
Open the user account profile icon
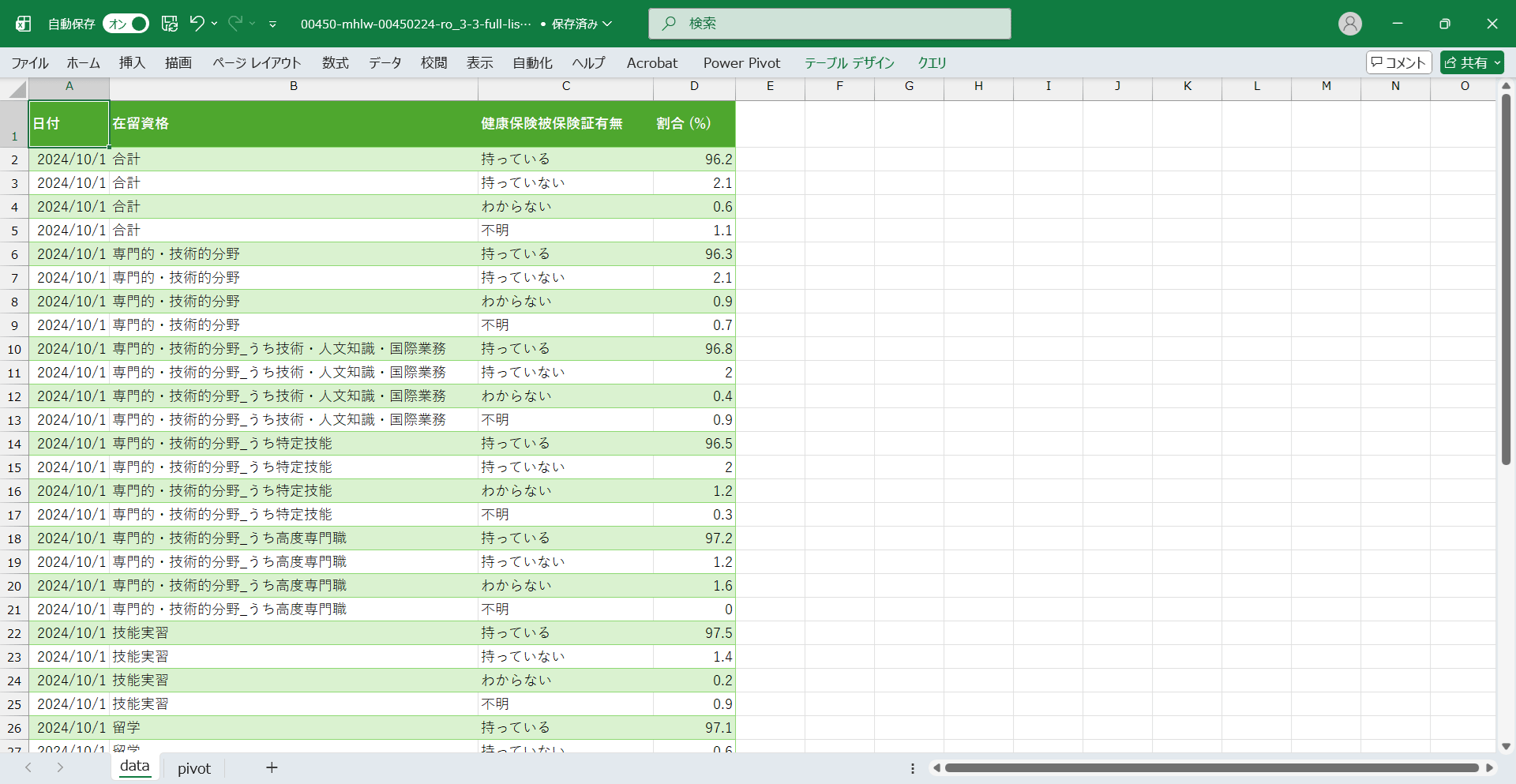pos(1349,24)
